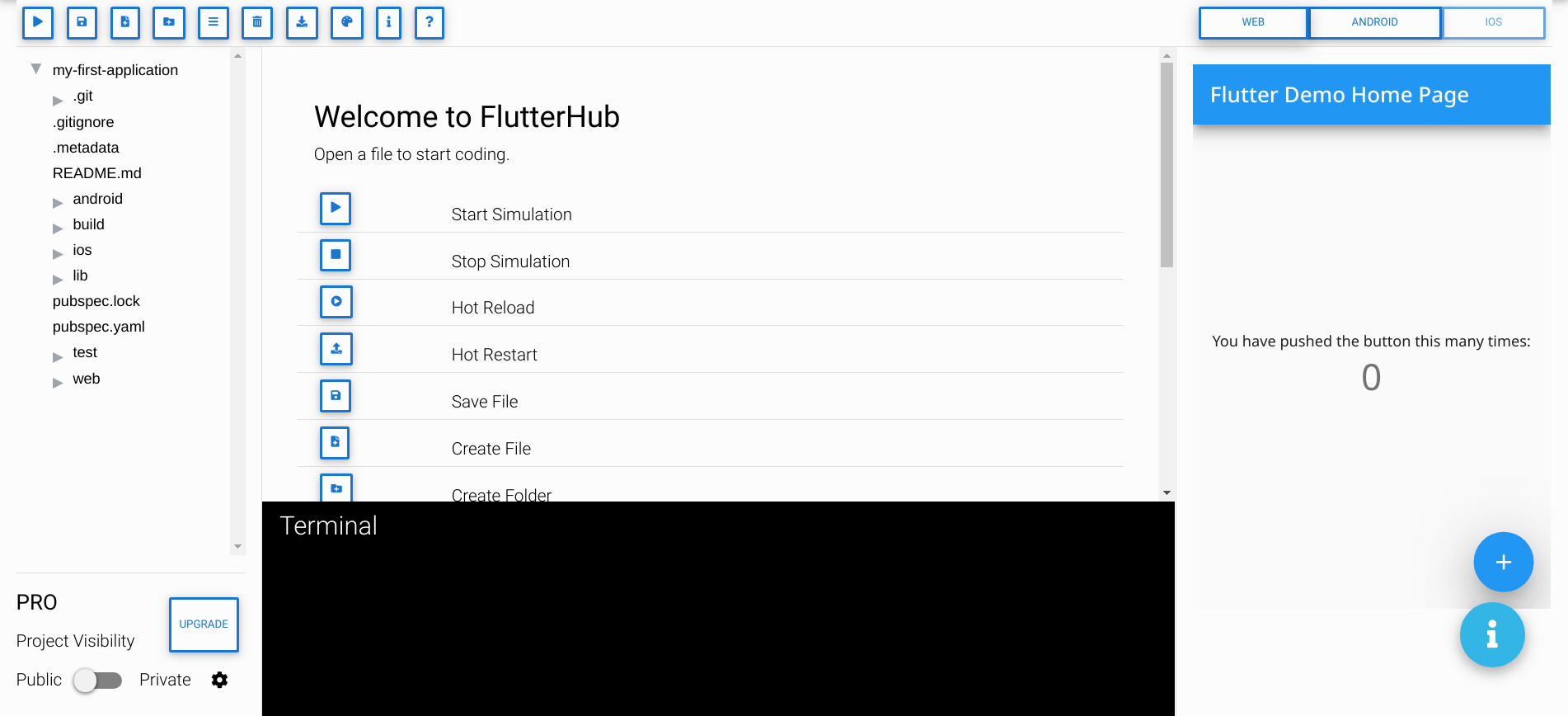1568x716 pixels.
Task: Click the hamburger lines icon in toolbar
Action: click(213, 22)
